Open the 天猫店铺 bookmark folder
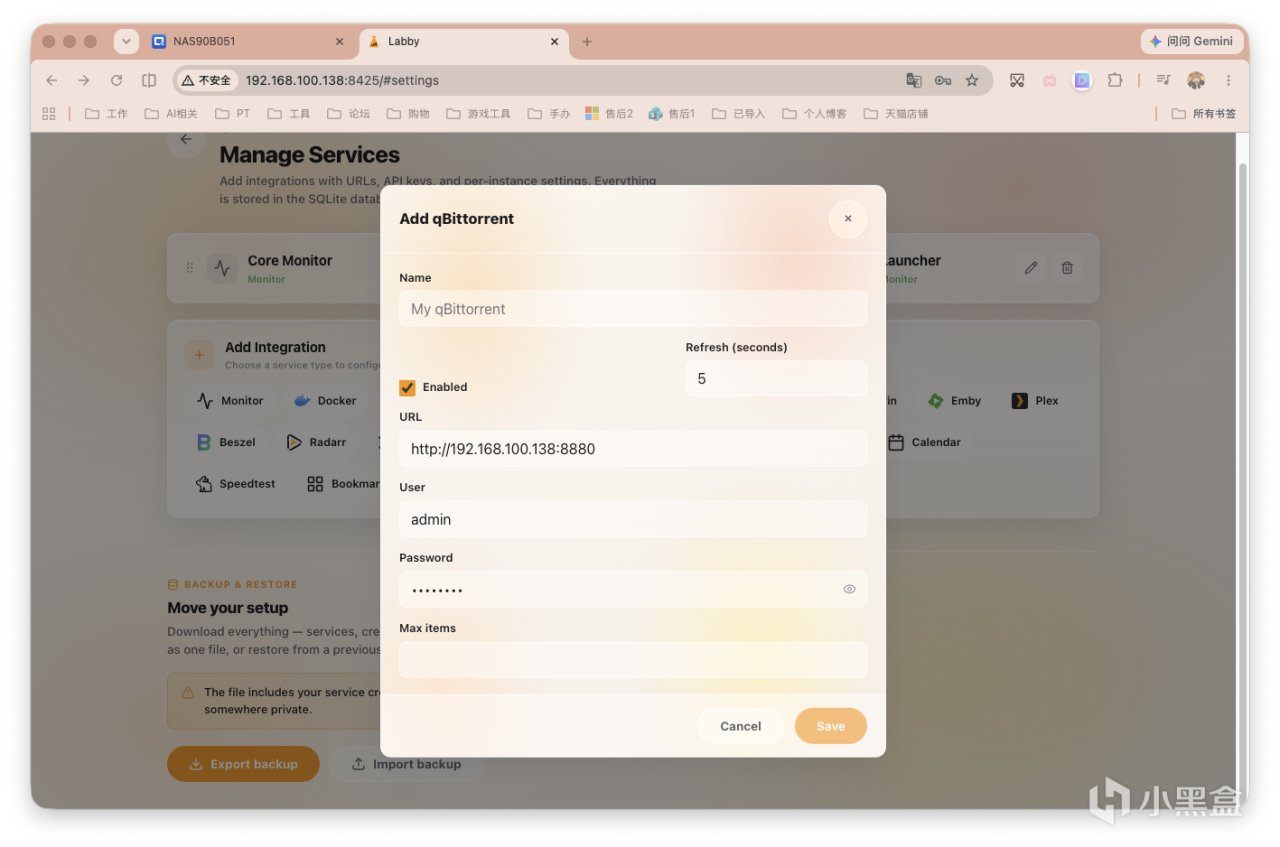Viewport: 1280px width, 847px height. [x=895, y=113]
